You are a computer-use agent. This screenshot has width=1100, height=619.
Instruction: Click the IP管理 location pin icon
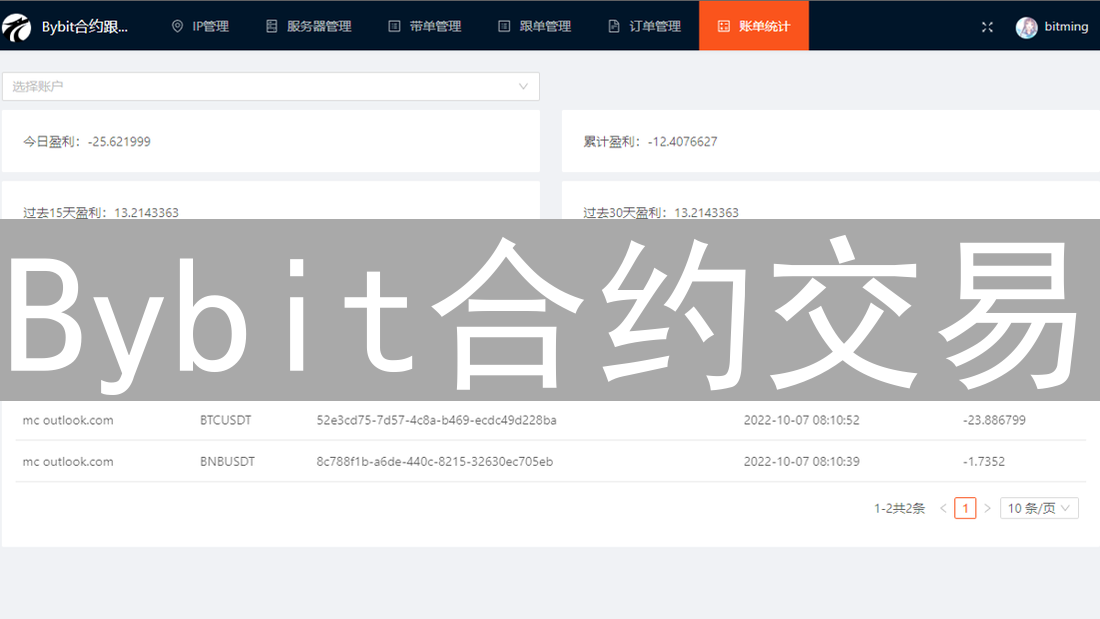pyautogui.click(x=177, y=27)
